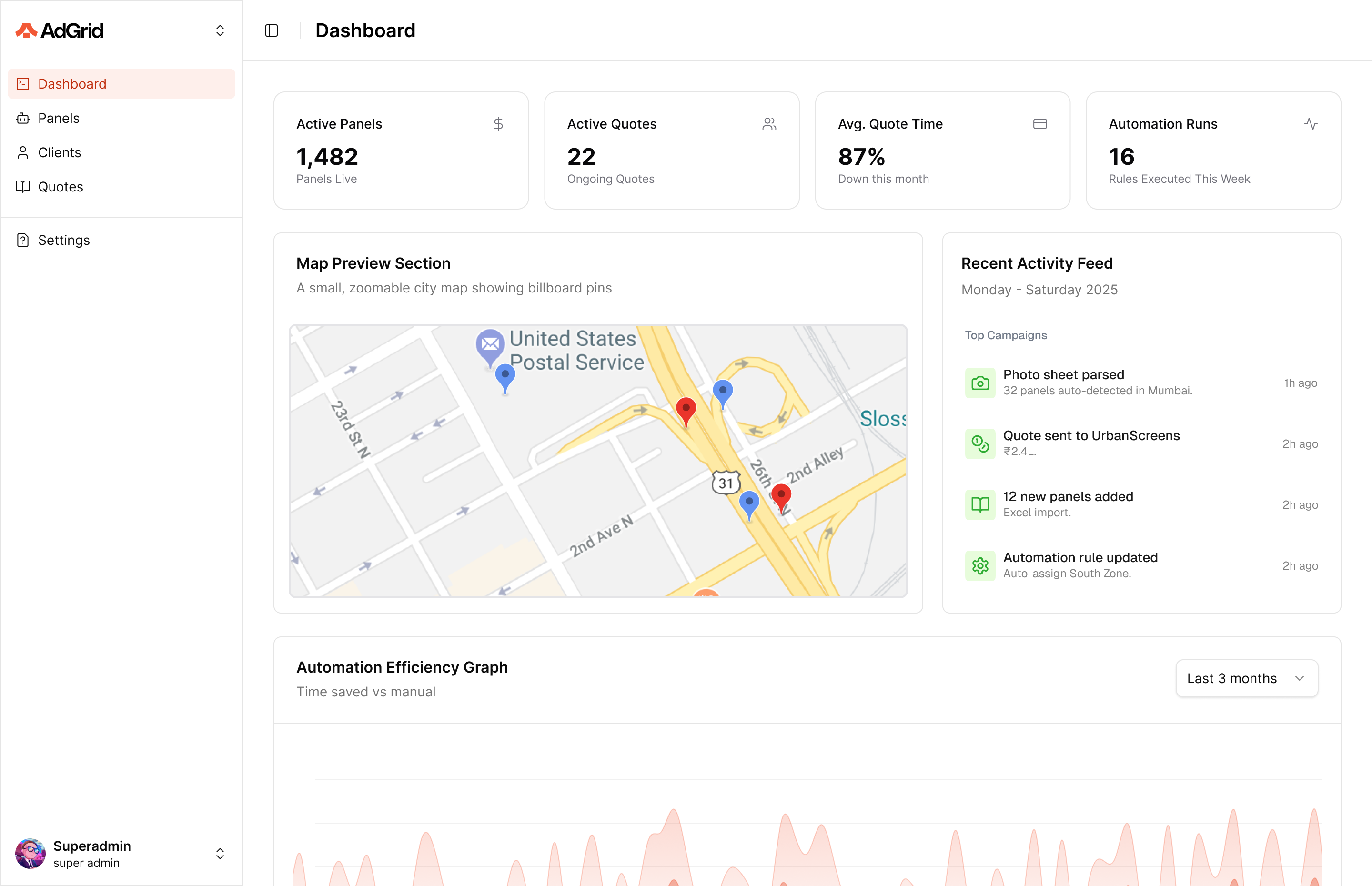Open Settings in the sidebar

(64, 241)
